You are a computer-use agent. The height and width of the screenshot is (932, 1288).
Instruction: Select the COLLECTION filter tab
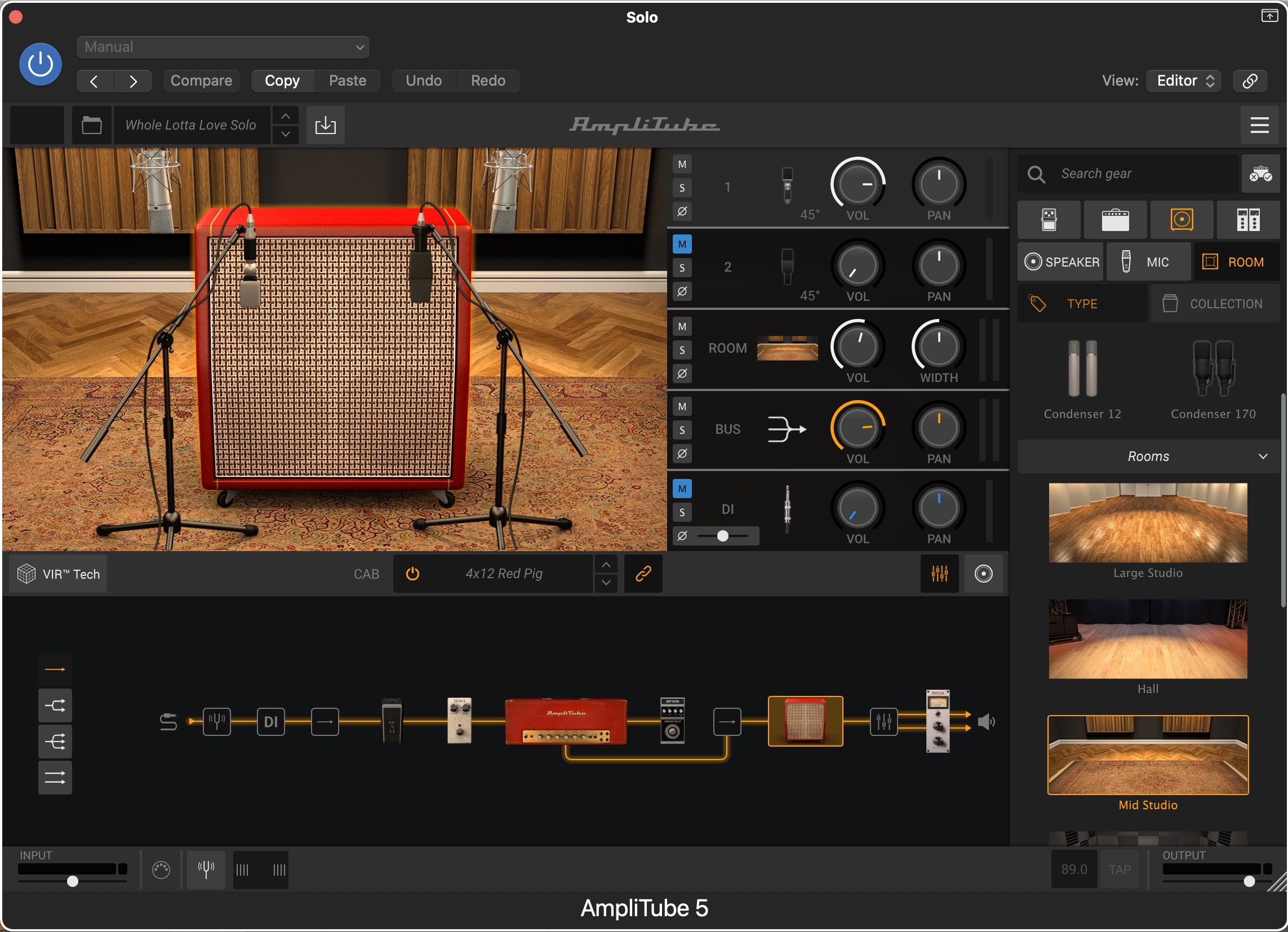(x=1215, y=304)
